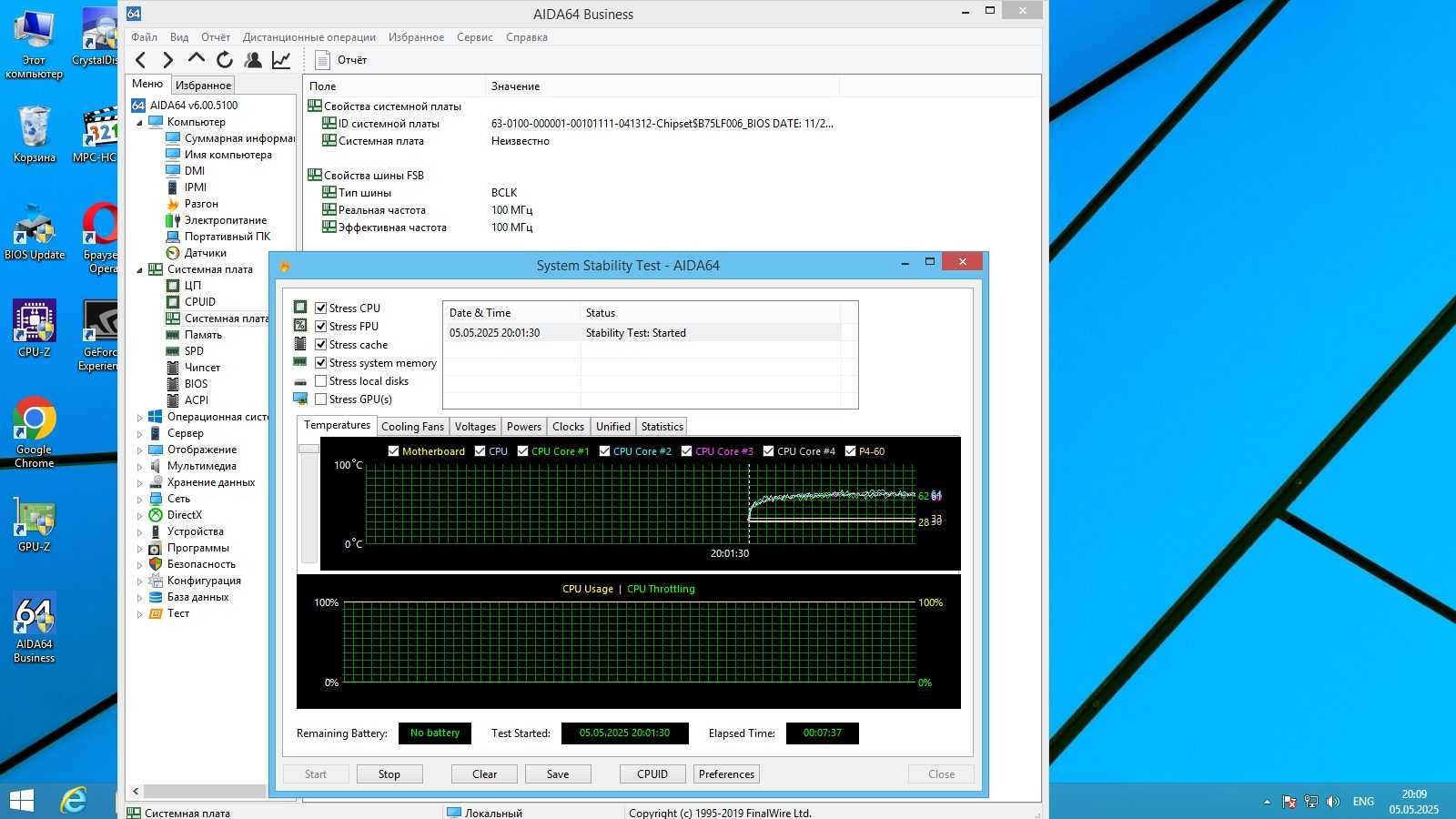Select Датчики sensor item in tree
This screenshot has height=819, width=1456.
click(206, 253)
